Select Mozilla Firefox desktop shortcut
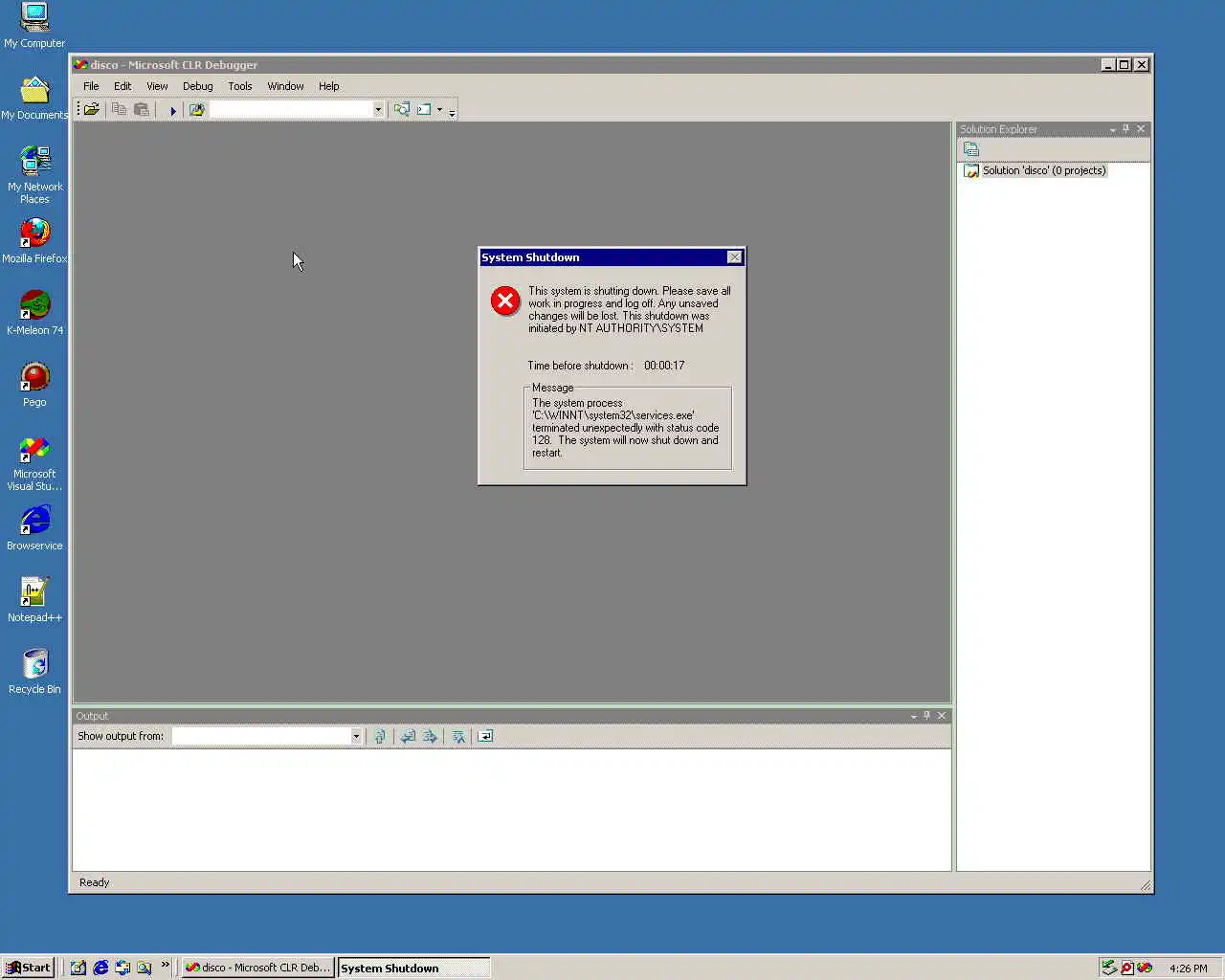 click(34, 241)
